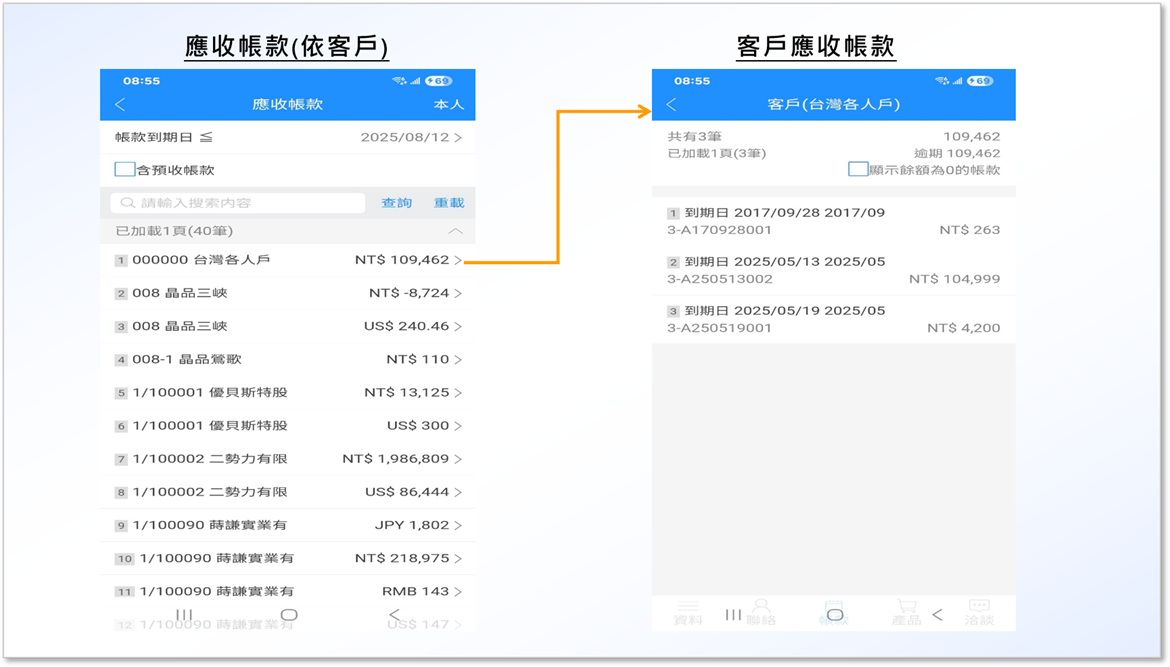Expand 008-1 晶品鶯歌 row chevron
This screenshot has height=667, width=1170.
[458, 360]
